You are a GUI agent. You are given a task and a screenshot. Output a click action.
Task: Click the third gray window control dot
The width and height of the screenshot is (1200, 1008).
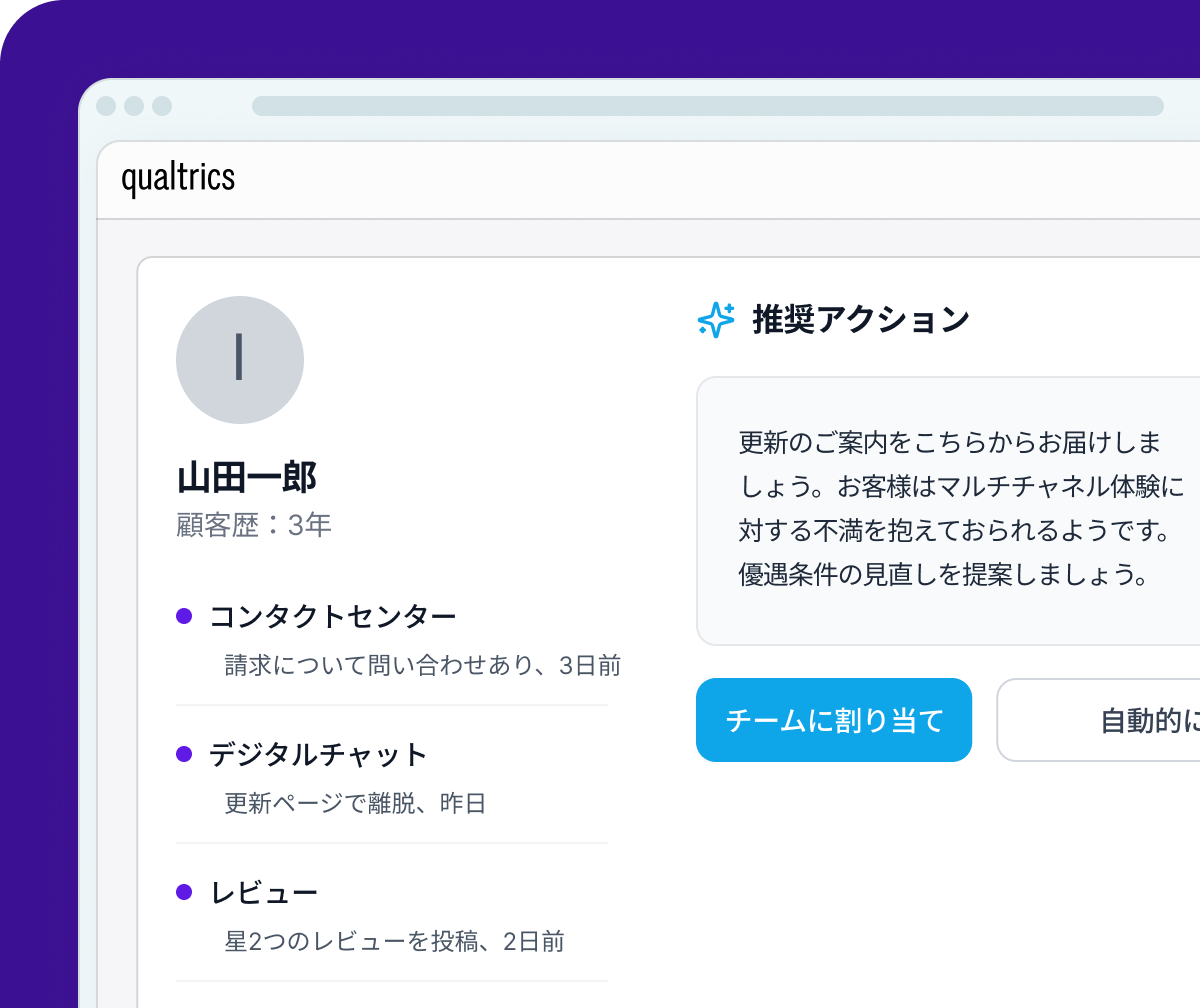click(162, 106)
